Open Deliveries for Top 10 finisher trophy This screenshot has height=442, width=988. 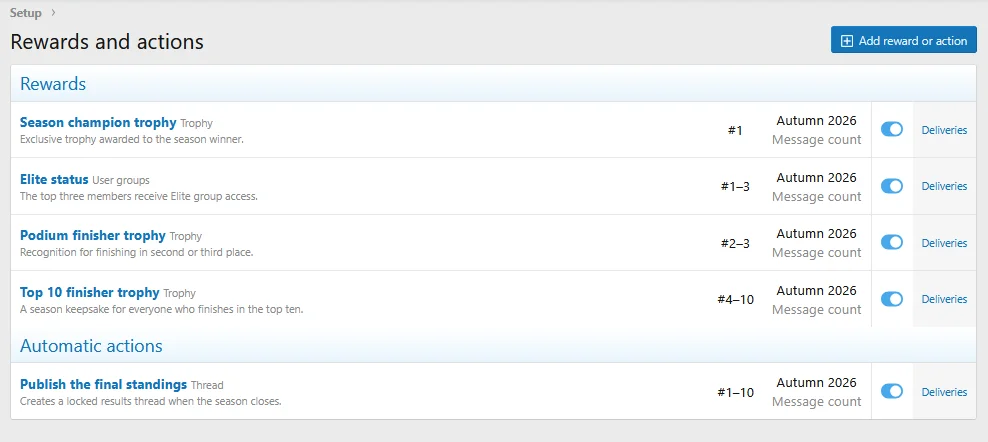(944, 299)
